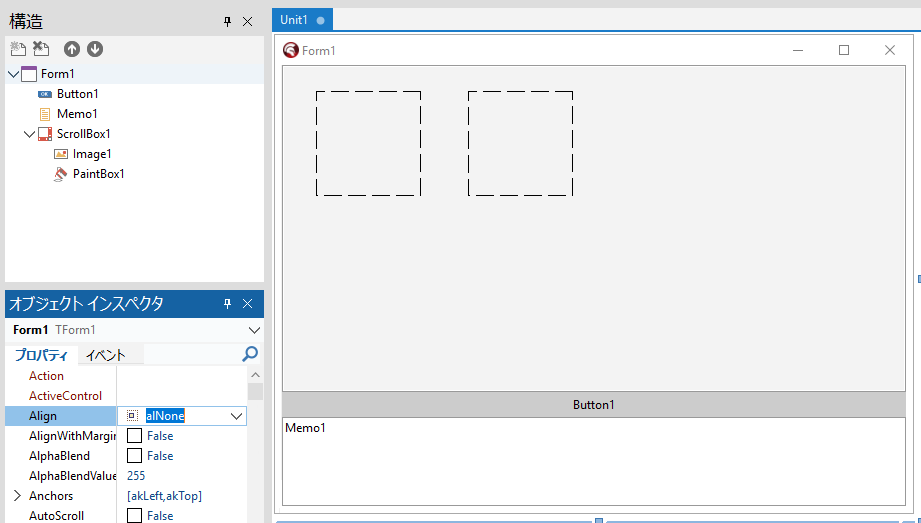Select PaintBox1 in the structure tree

98,174
